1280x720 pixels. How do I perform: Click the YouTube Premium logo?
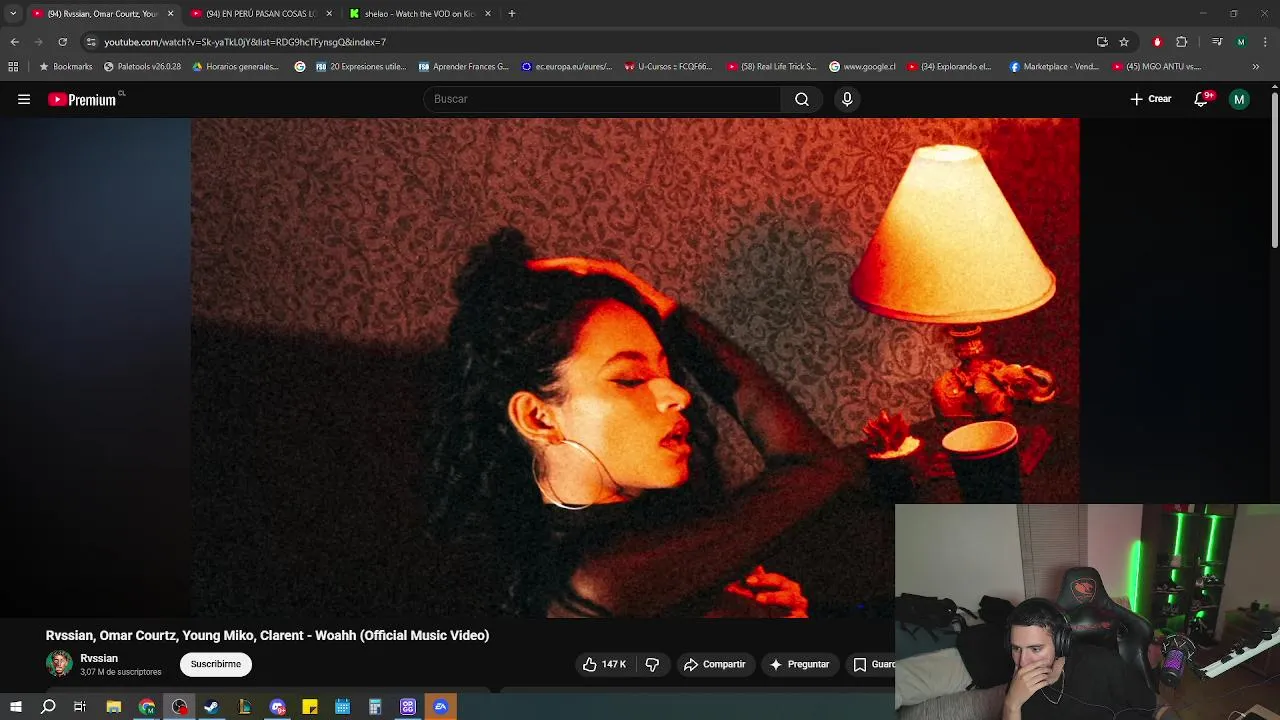coord(84,99)
